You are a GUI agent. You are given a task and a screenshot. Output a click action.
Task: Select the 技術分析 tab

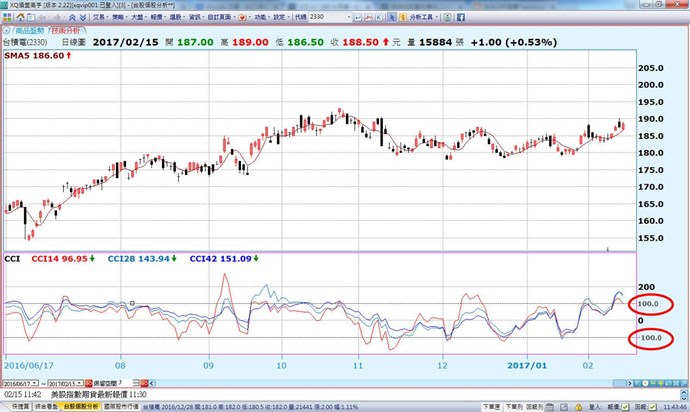[x=60, y=31]
